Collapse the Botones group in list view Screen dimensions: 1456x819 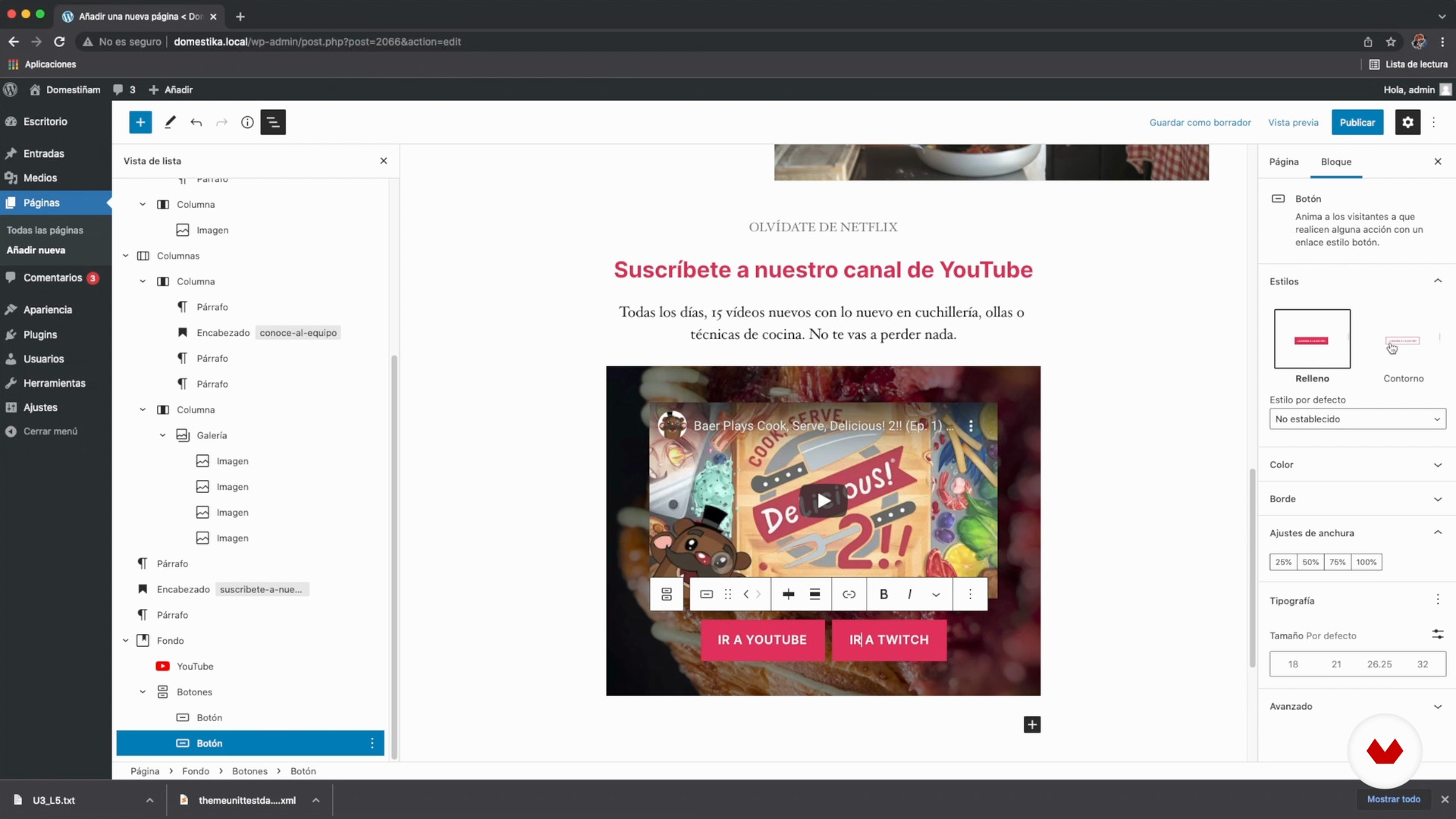coord(143,692)
